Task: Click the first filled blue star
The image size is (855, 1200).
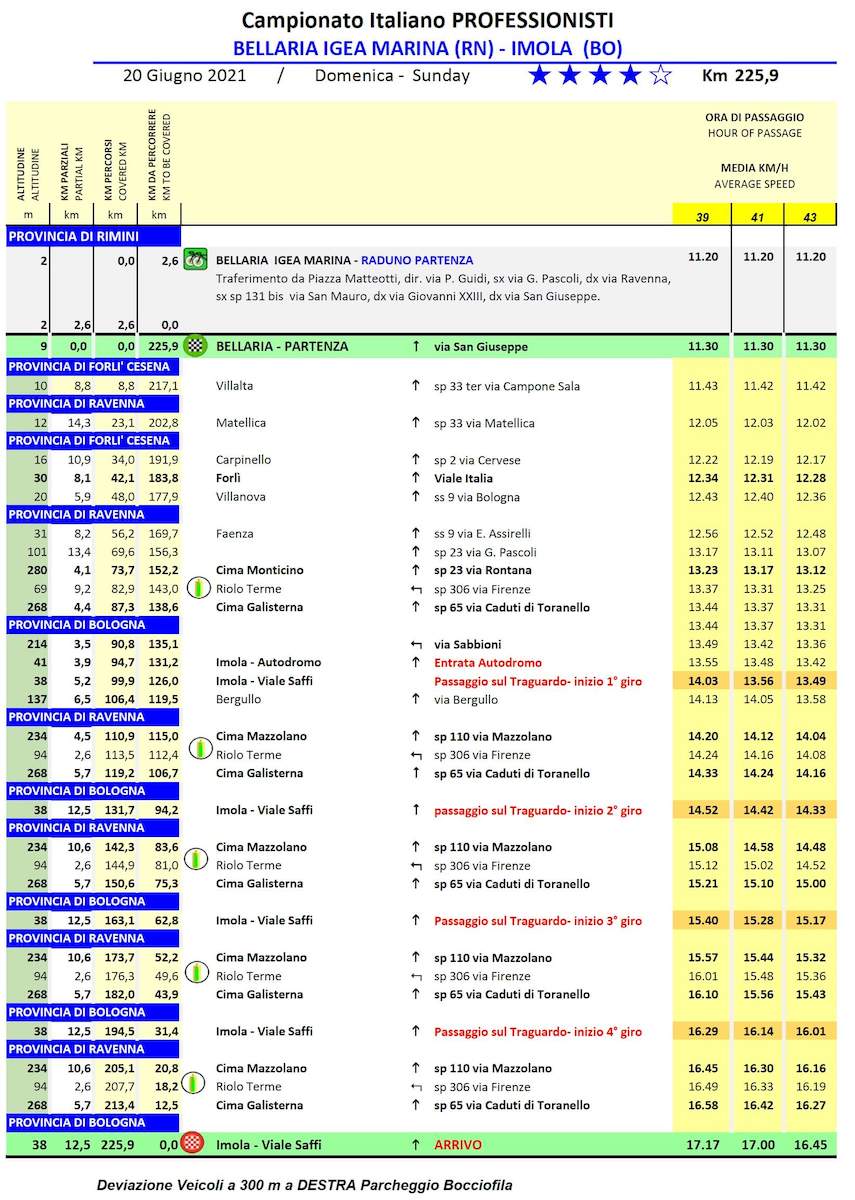Action: coord(539,76)
